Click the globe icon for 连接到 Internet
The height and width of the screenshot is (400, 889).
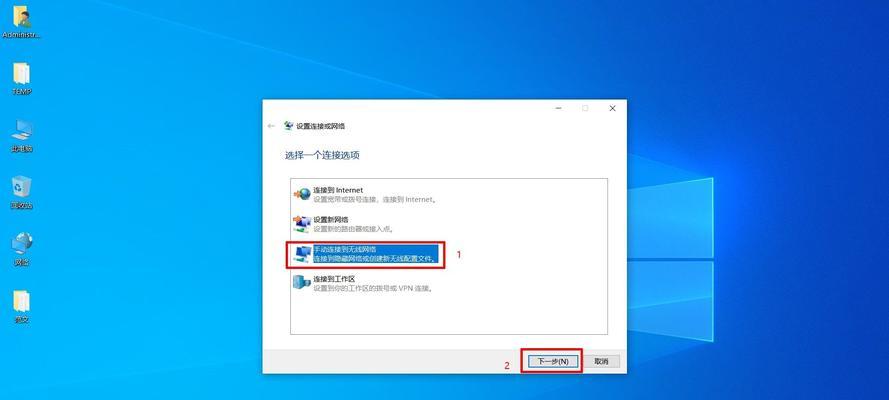click(302, 194)
